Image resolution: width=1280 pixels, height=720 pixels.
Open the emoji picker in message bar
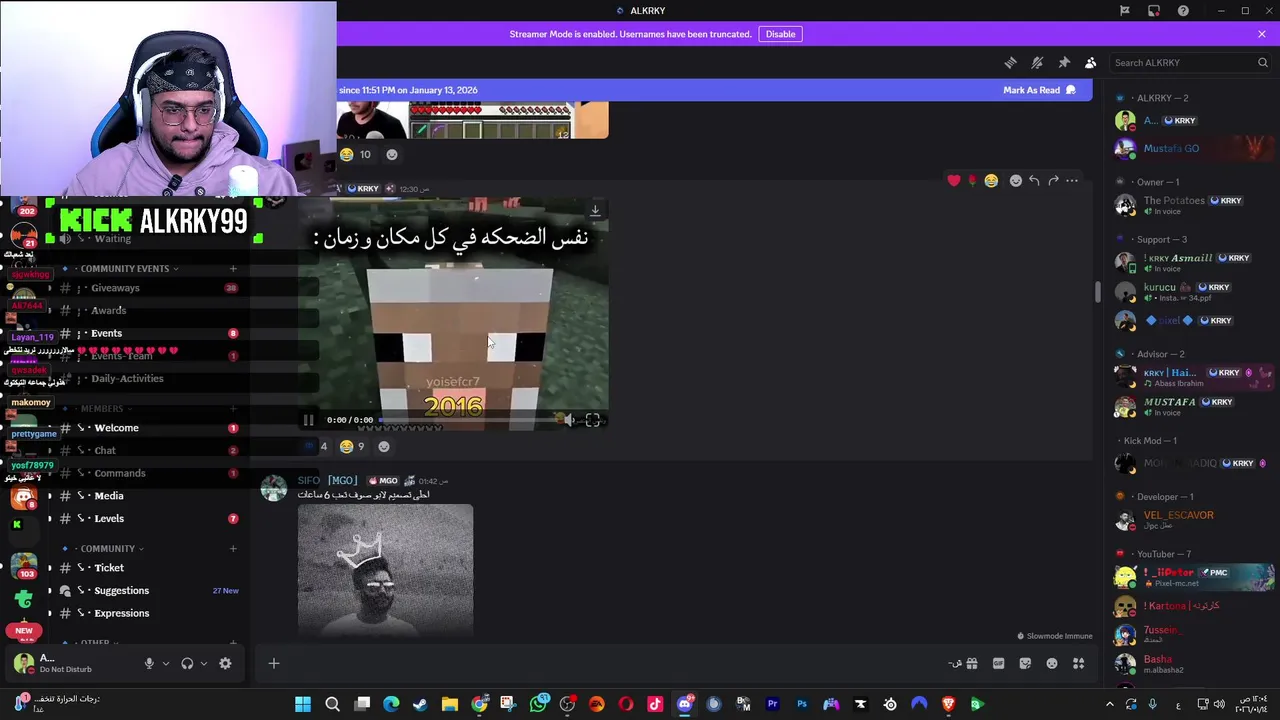click(x=1052, y=663)
